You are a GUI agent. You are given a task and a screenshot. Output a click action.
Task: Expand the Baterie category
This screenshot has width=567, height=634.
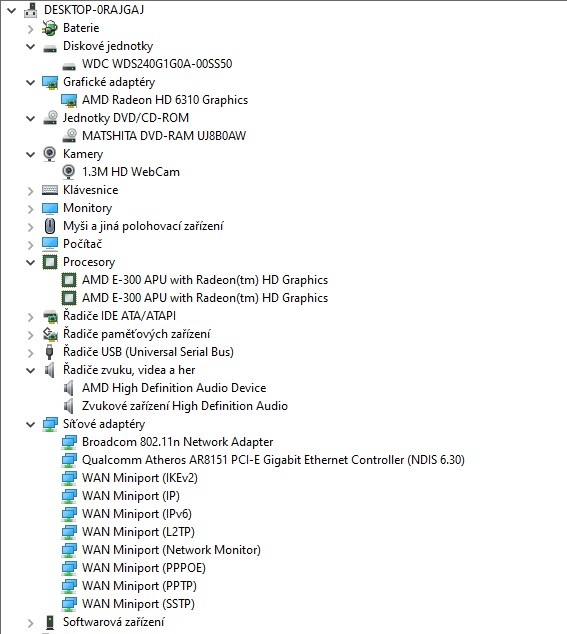(x=30, y=28)
